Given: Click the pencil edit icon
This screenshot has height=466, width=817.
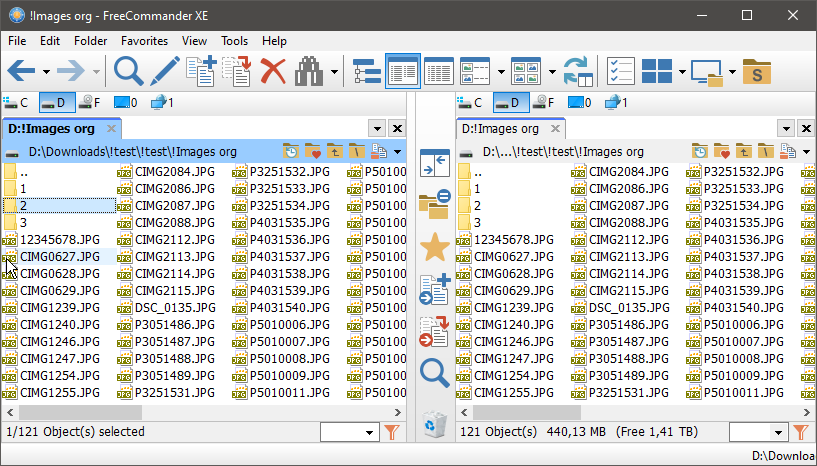Looking at the screenshot, I should [x=165, y=71].
